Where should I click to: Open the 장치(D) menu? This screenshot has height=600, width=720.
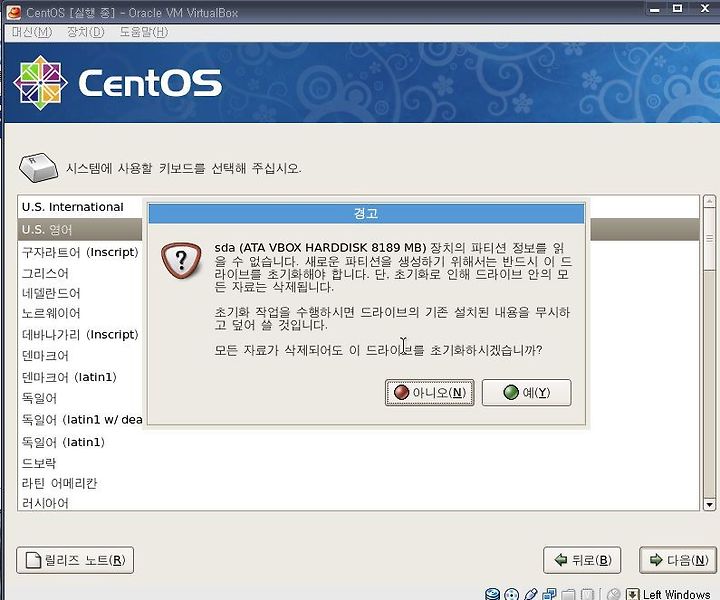click(85, 32)
